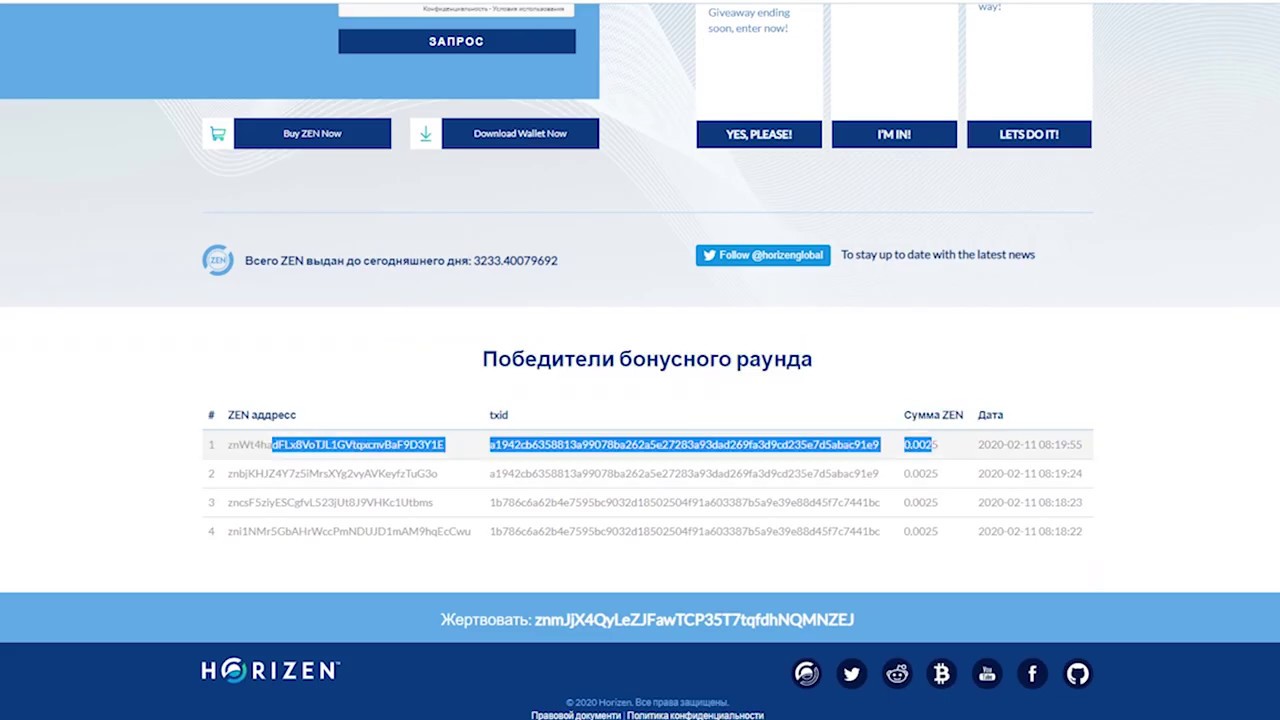The height and width of the screenshot is (720, 1280).
Task: Click the Победители бонусного раунда heading
Action: click(647, 359)
